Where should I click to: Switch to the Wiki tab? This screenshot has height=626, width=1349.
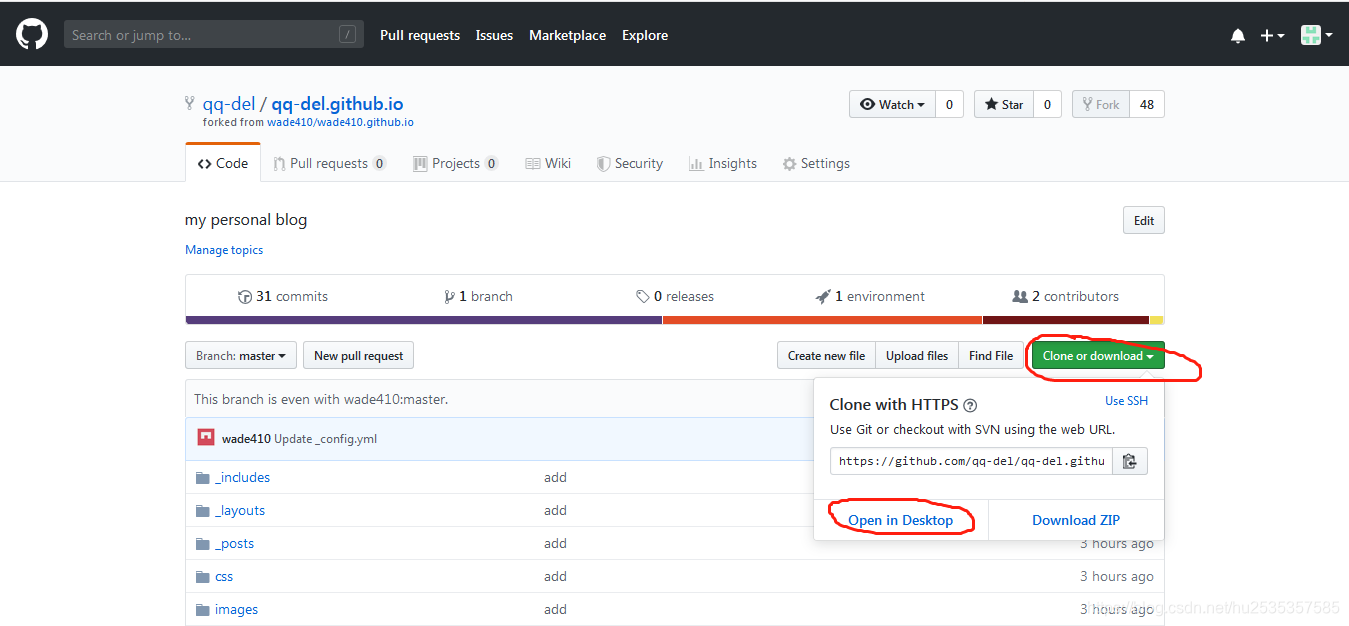pos(548,163)
